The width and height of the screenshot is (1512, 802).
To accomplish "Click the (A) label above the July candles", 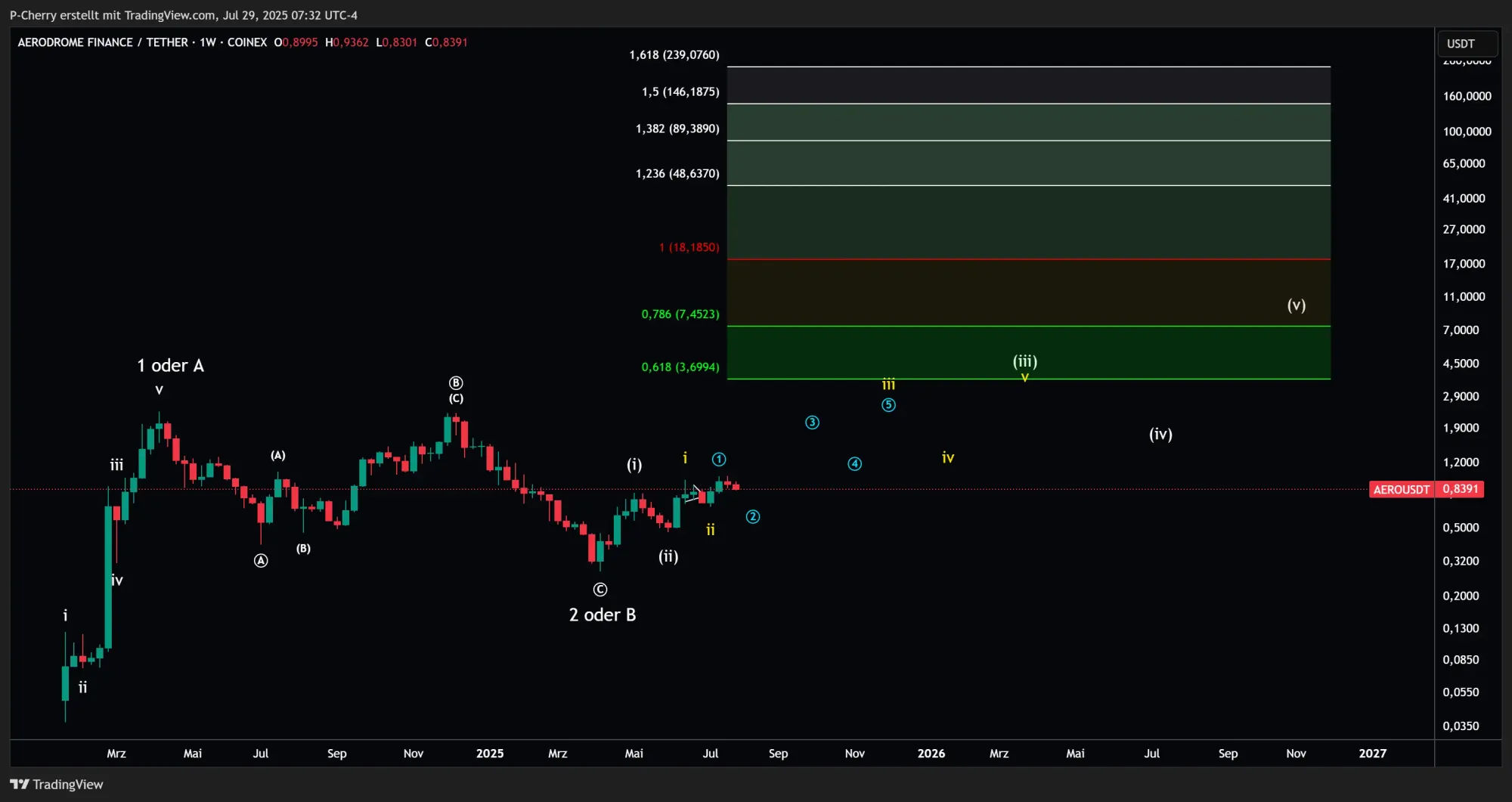I will 278,455.
